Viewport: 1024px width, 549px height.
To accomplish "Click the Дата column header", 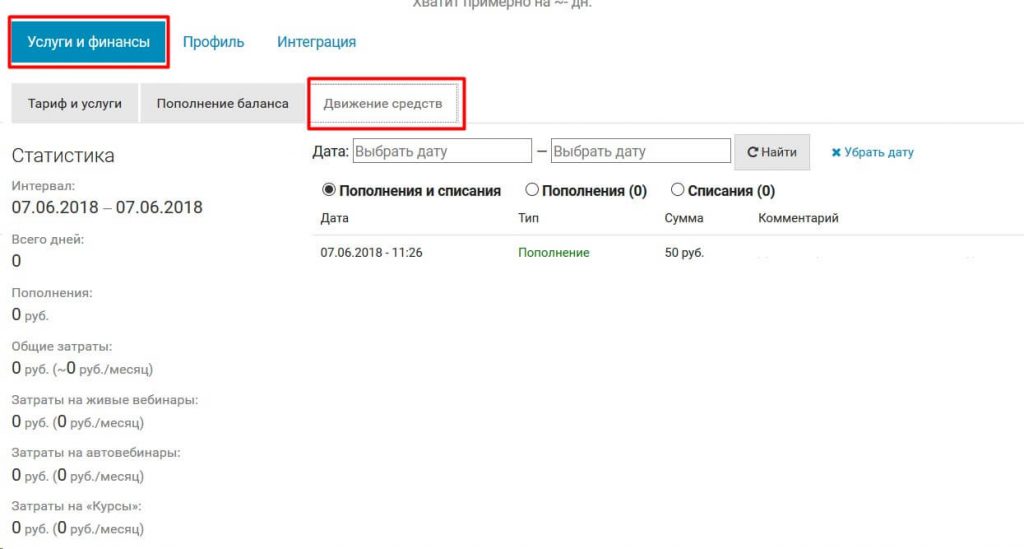I will (334, 218).
